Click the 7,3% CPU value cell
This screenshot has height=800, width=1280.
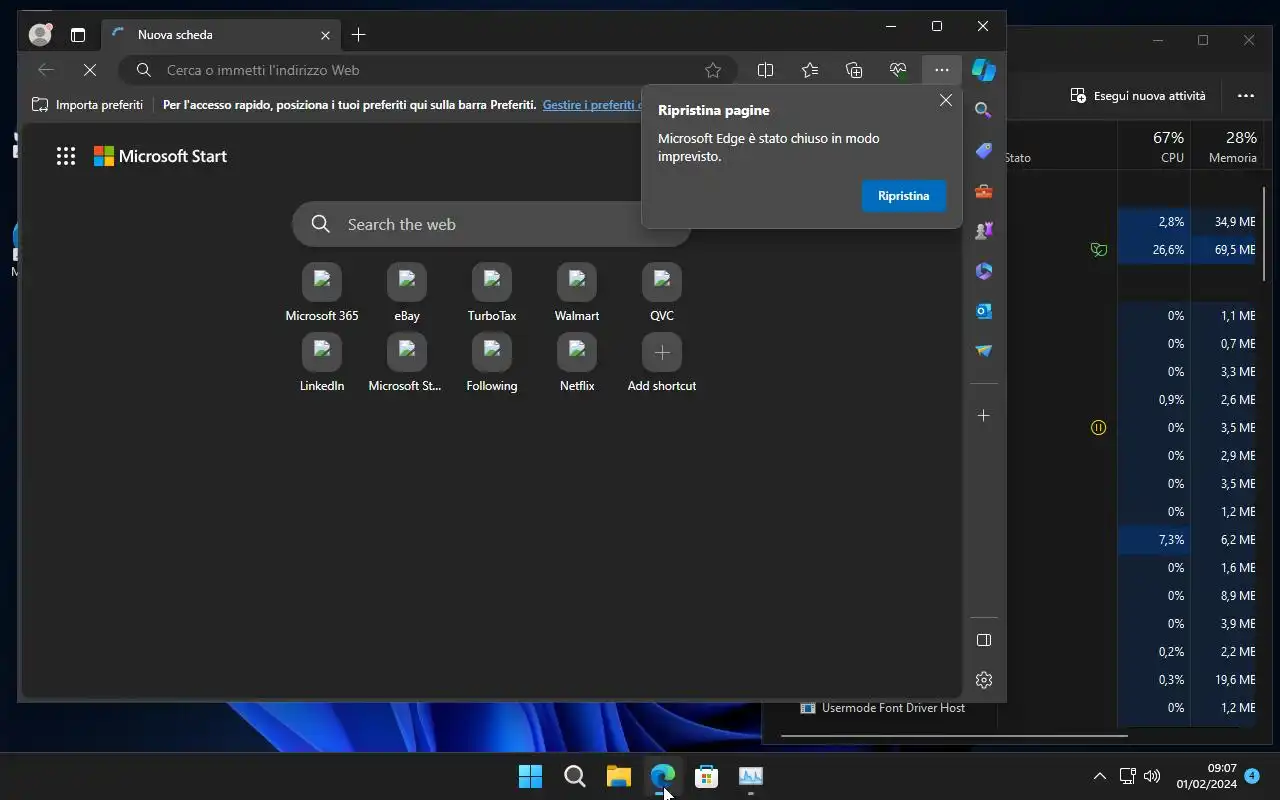pos(1154,540)
